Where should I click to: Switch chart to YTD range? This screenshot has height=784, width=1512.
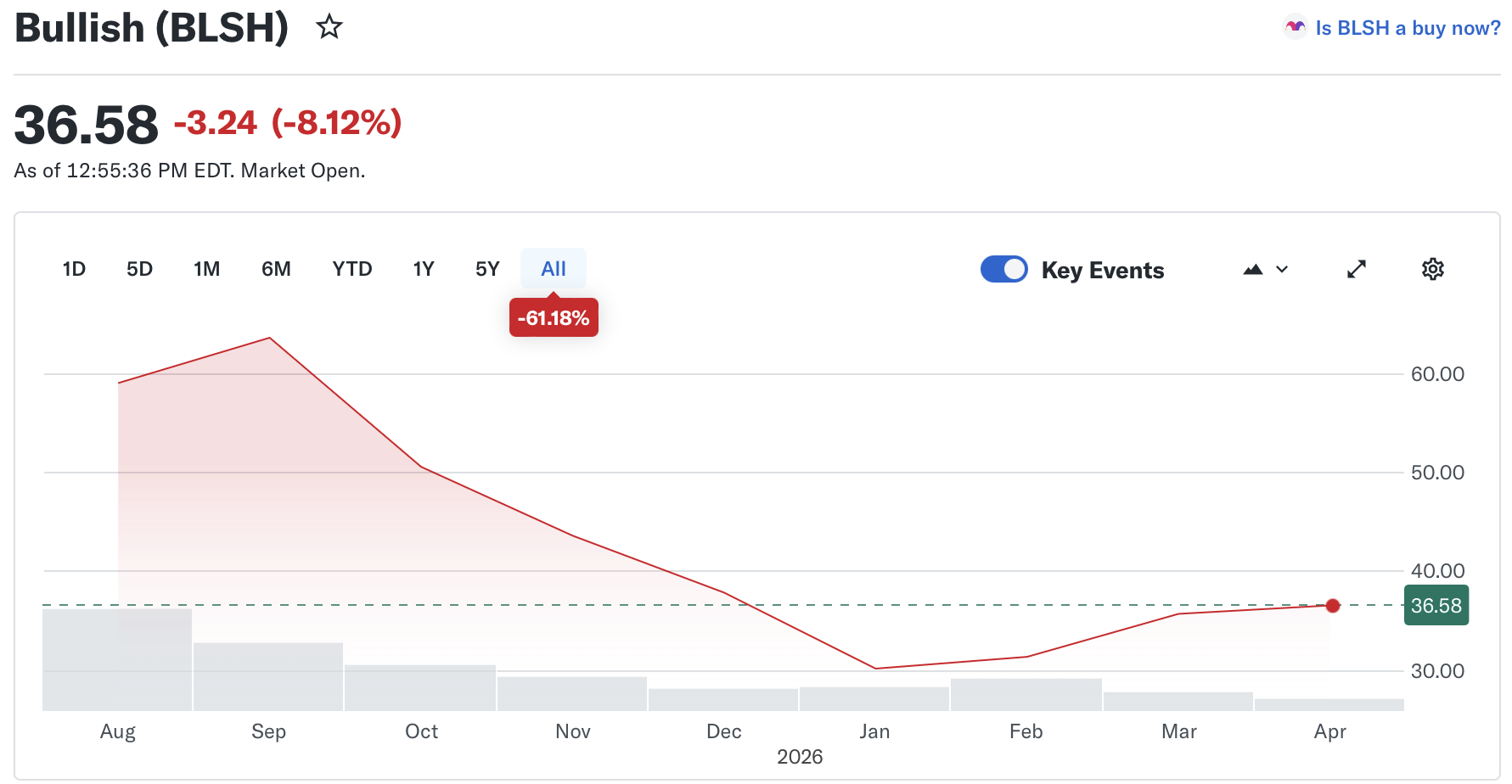click(352, 269)
